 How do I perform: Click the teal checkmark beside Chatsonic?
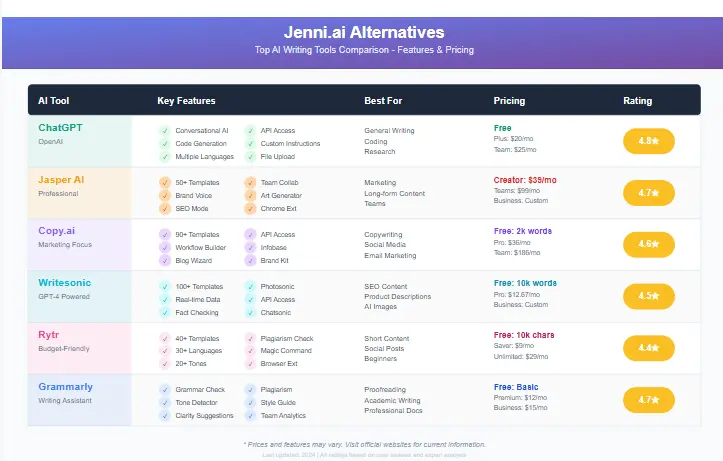click(x=250, y=313)
